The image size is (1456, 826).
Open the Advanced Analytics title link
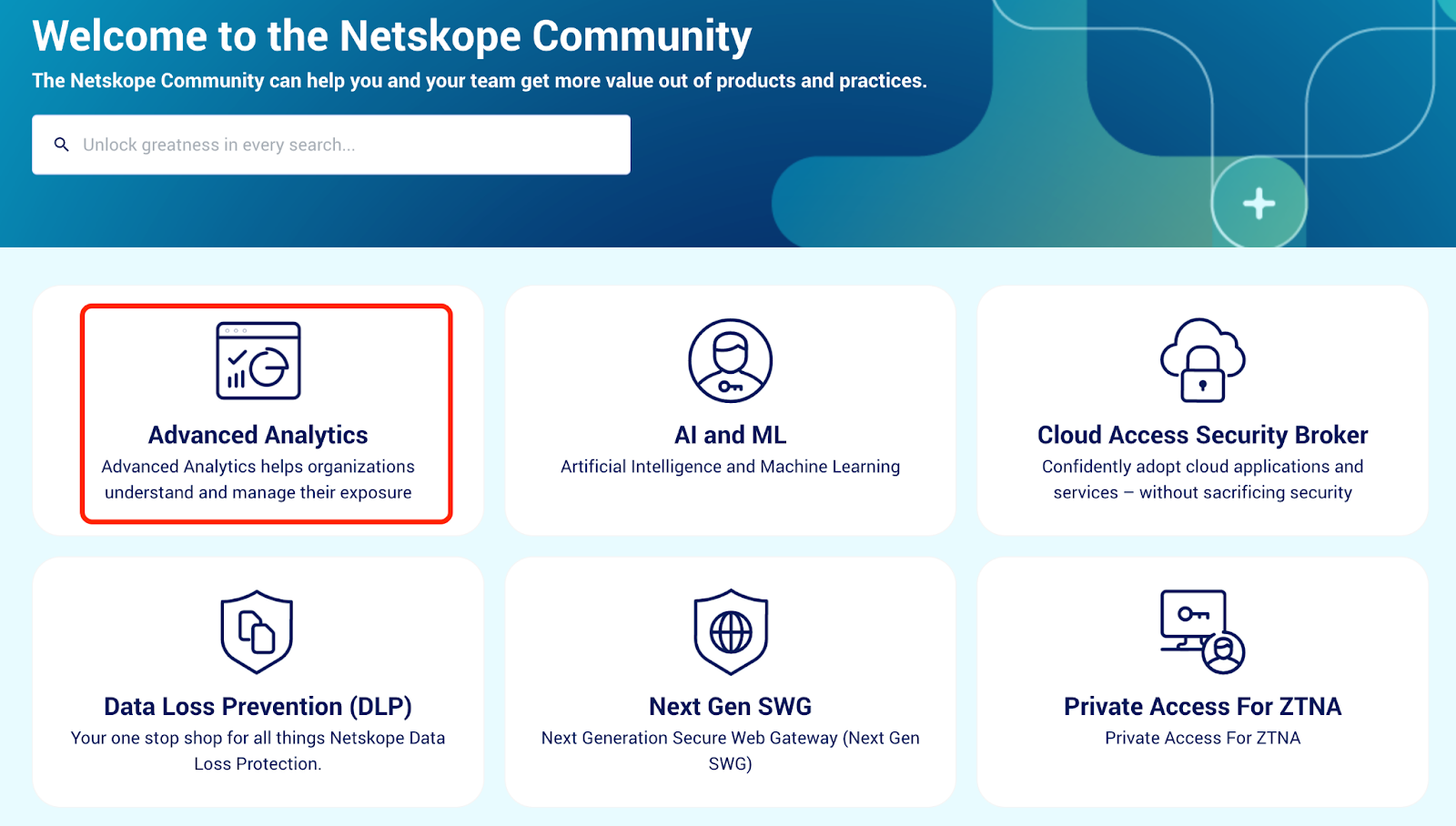click(258, 435)
